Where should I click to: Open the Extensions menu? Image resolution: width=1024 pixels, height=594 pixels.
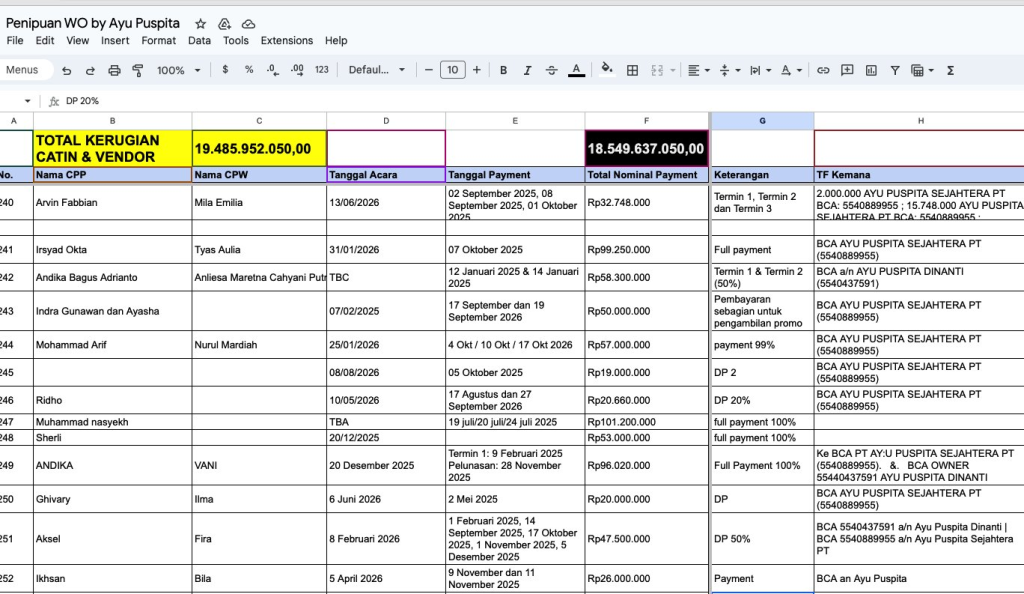point(287,41)
